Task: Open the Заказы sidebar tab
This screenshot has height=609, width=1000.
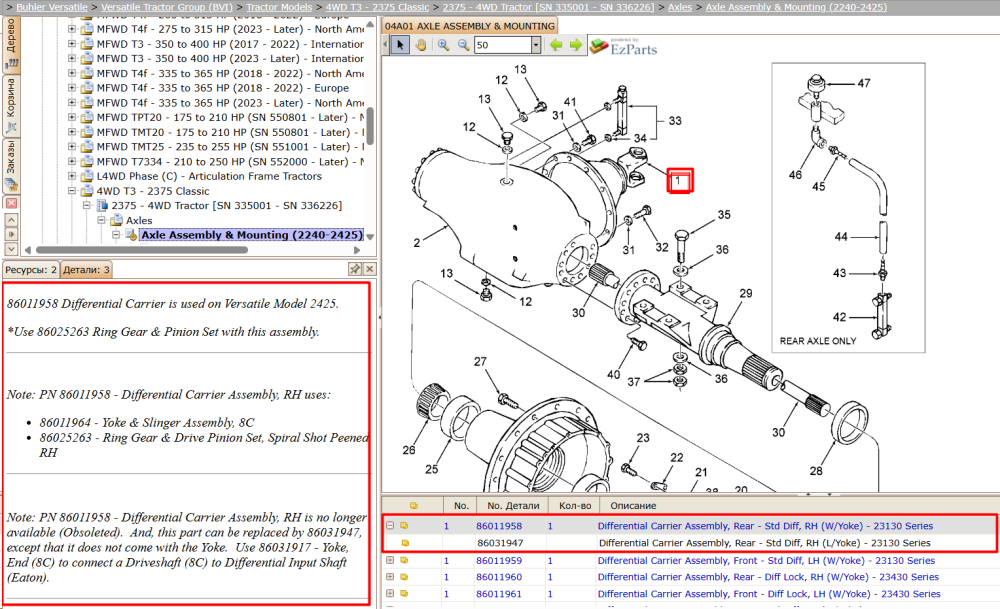Action: (11, 165)
